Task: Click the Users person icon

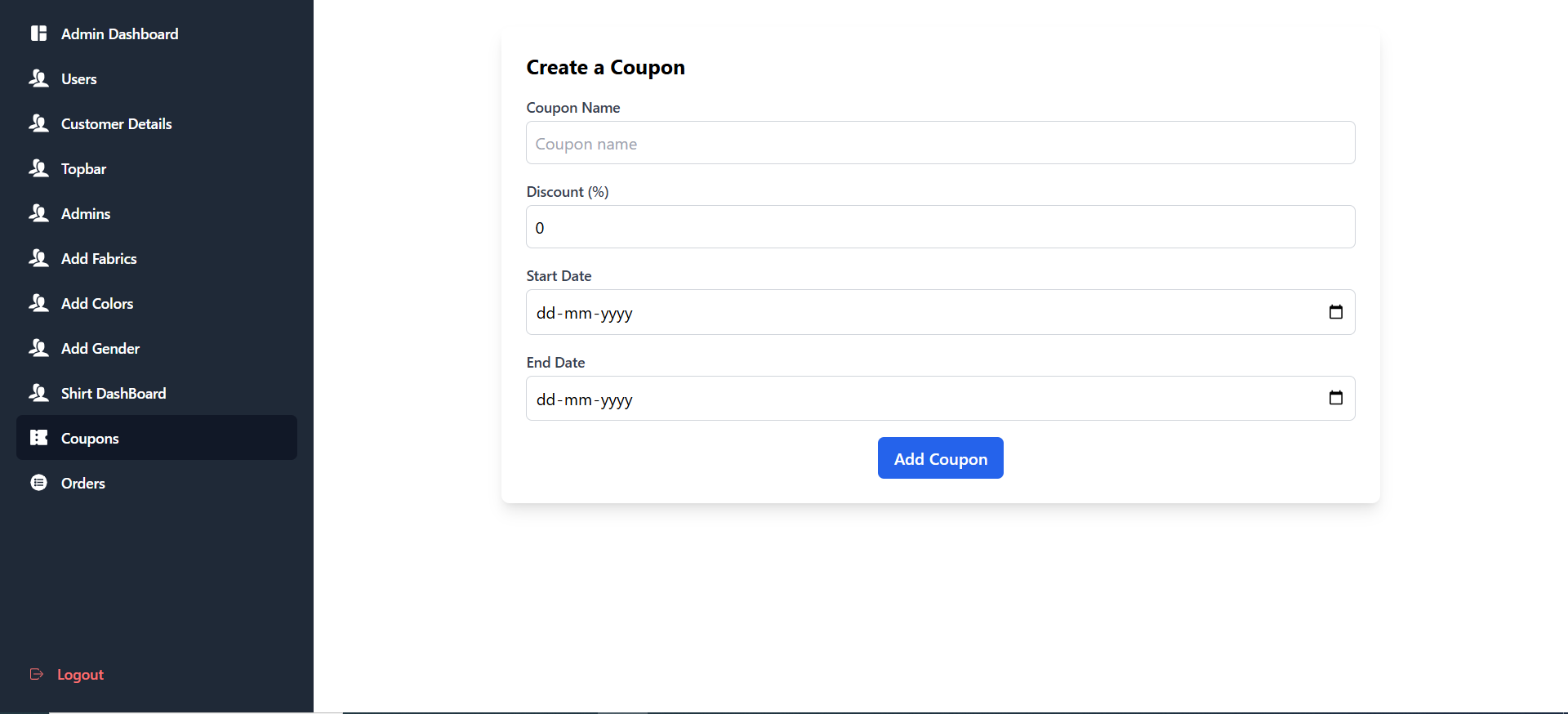Action: click(x=38, y=78)
